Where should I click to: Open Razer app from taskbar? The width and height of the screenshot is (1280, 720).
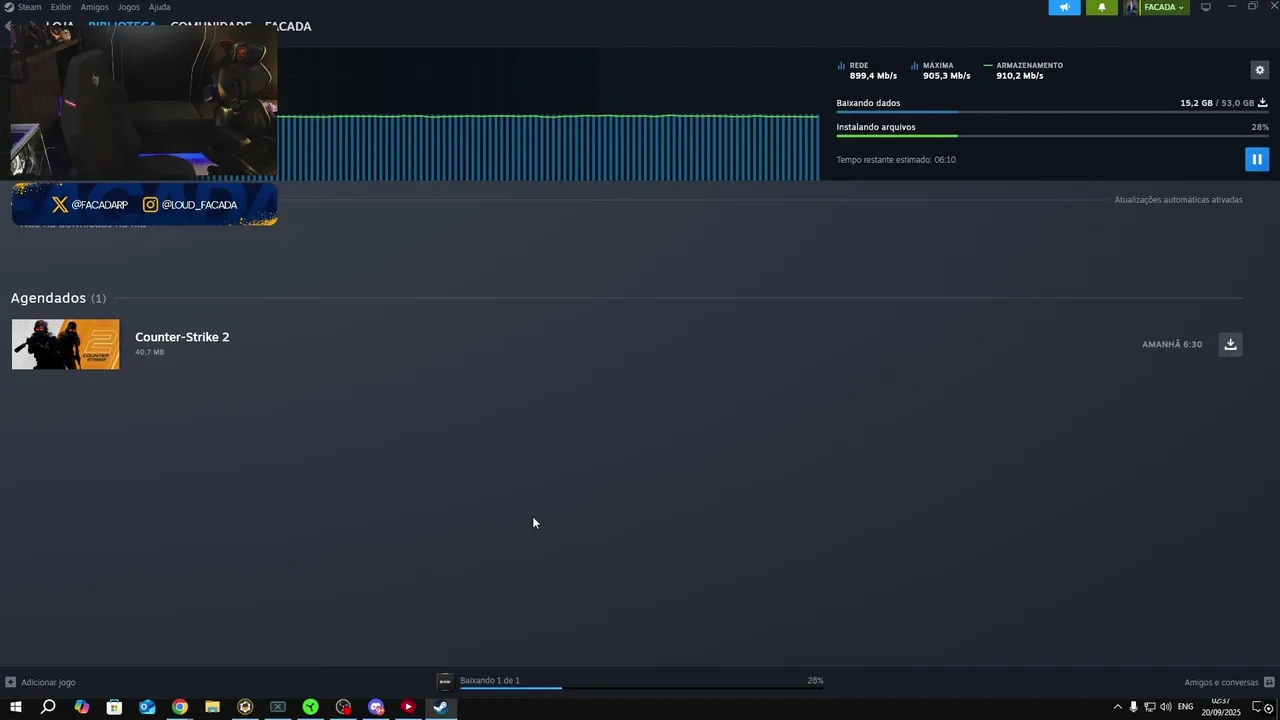(x=311, y=707)
